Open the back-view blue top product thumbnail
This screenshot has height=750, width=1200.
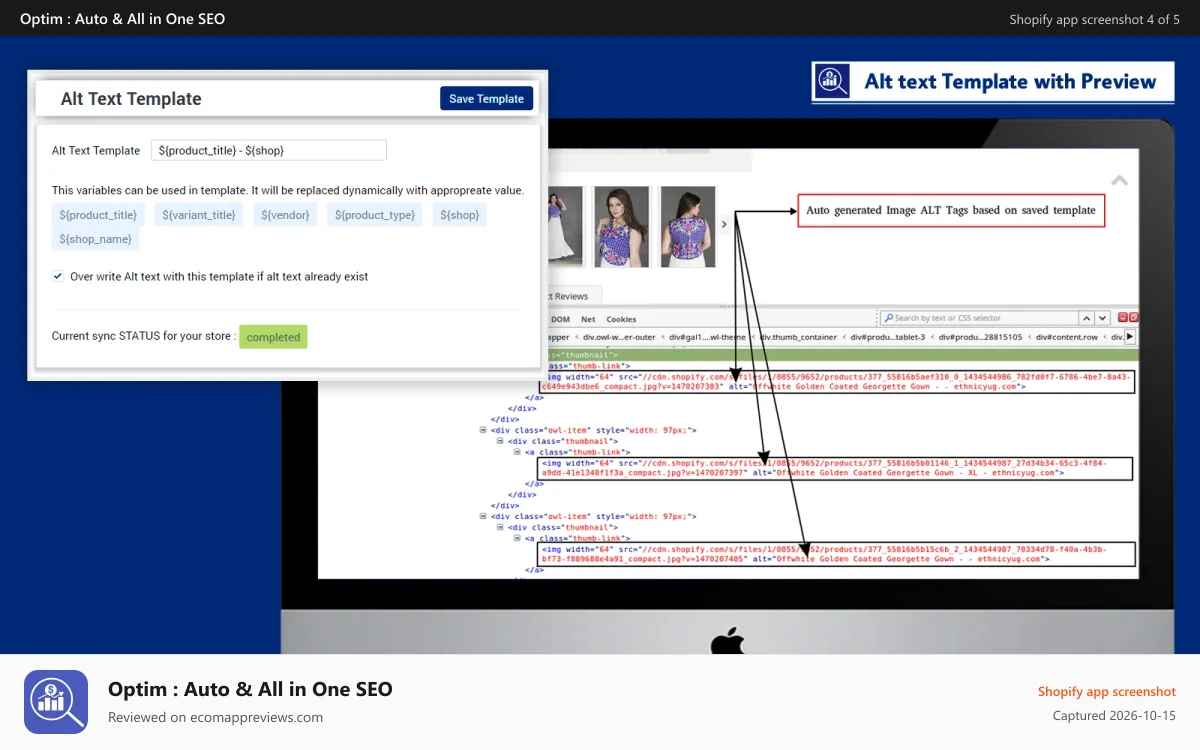pos(688,226)
